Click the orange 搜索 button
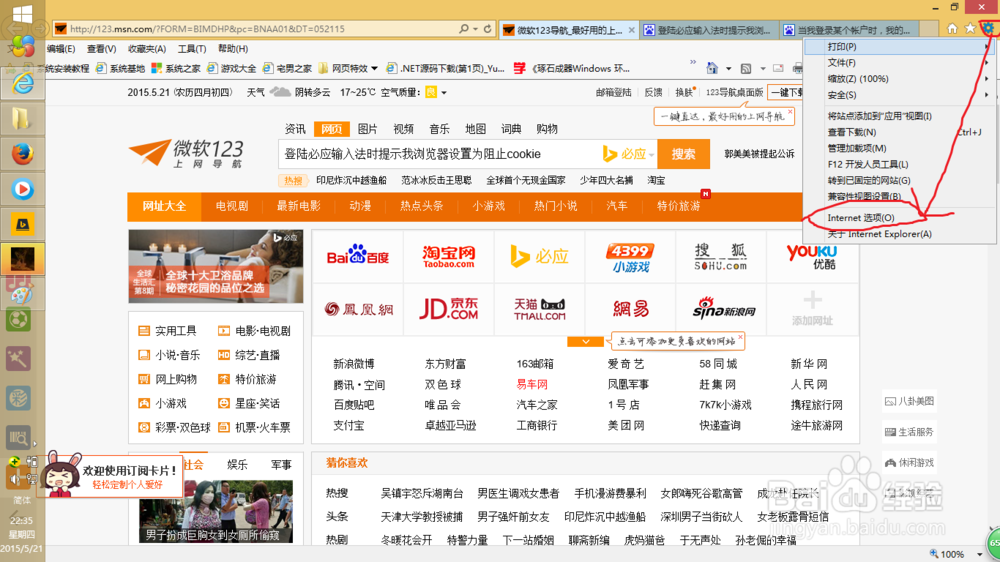Viewport: 1000px width, 562px height. tap(683, 154)
